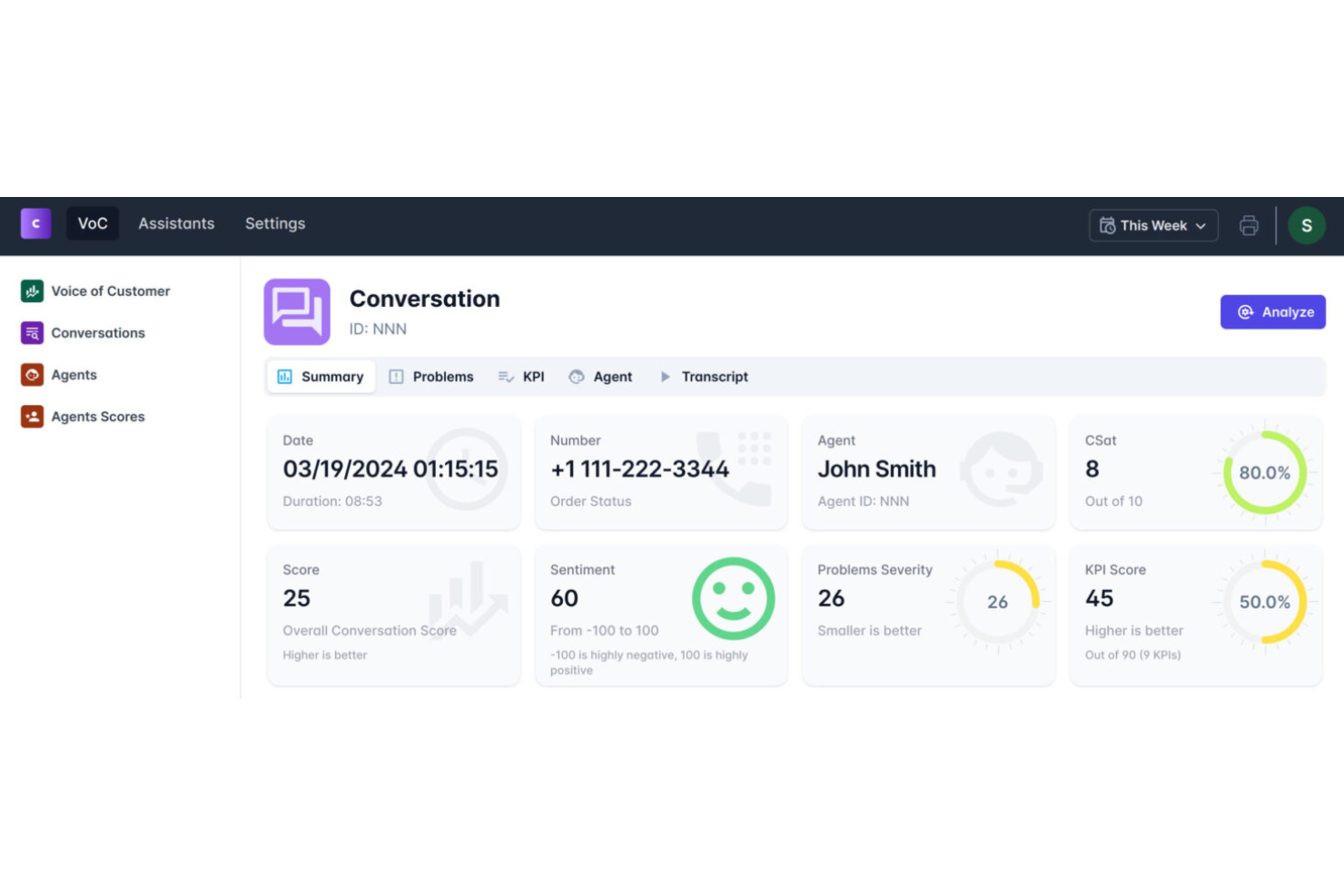
Task: Switch to the KPI tab
Action: 521,376
